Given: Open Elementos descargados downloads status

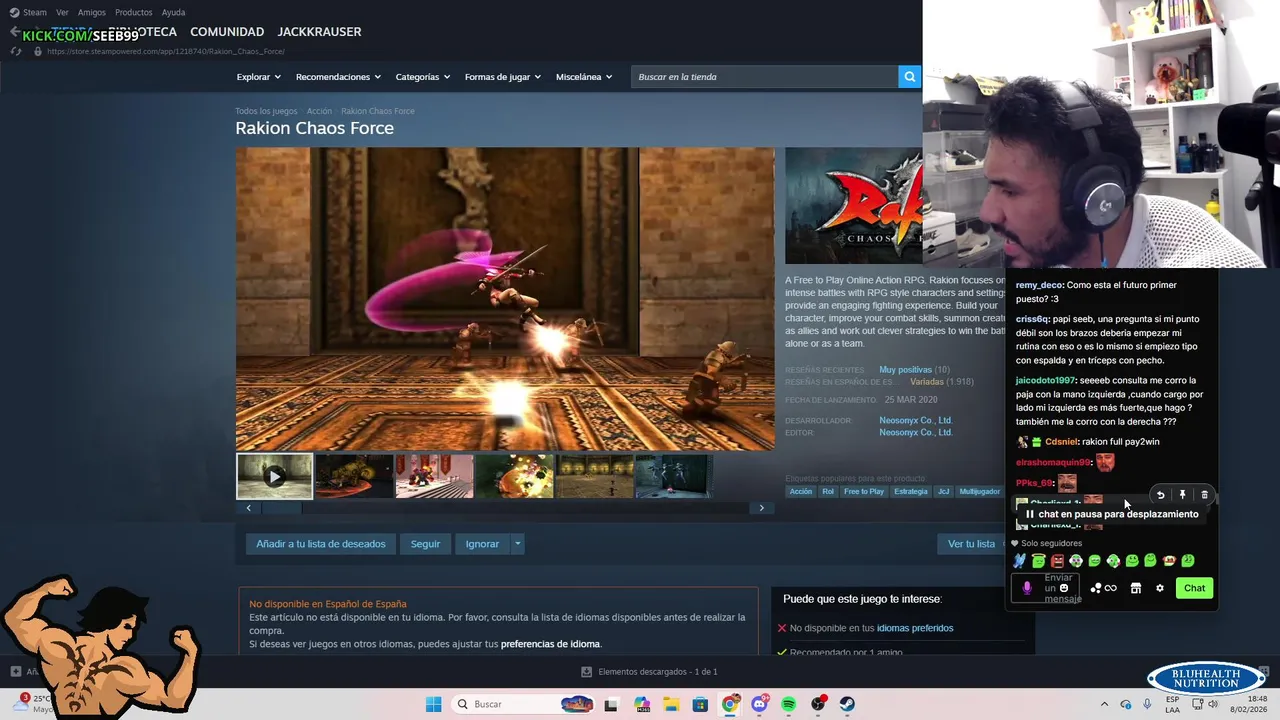Looking at the screenshot, I should pos(649,672).
